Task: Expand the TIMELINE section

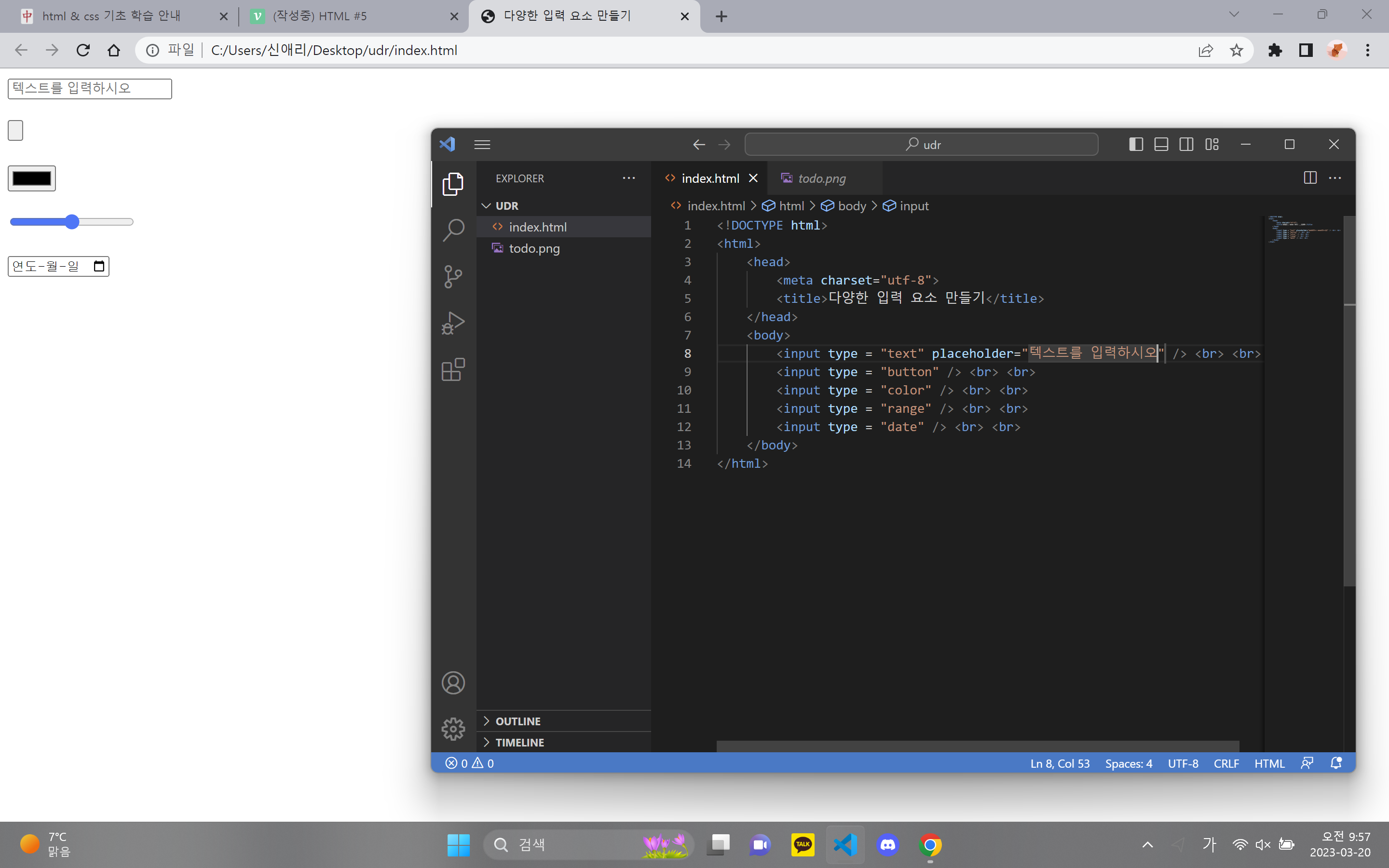Action: click(x=519, y=742)
